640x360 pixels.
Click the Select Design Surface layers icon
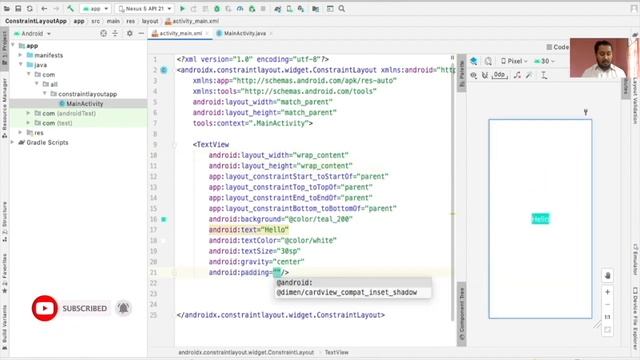(474, 61)
